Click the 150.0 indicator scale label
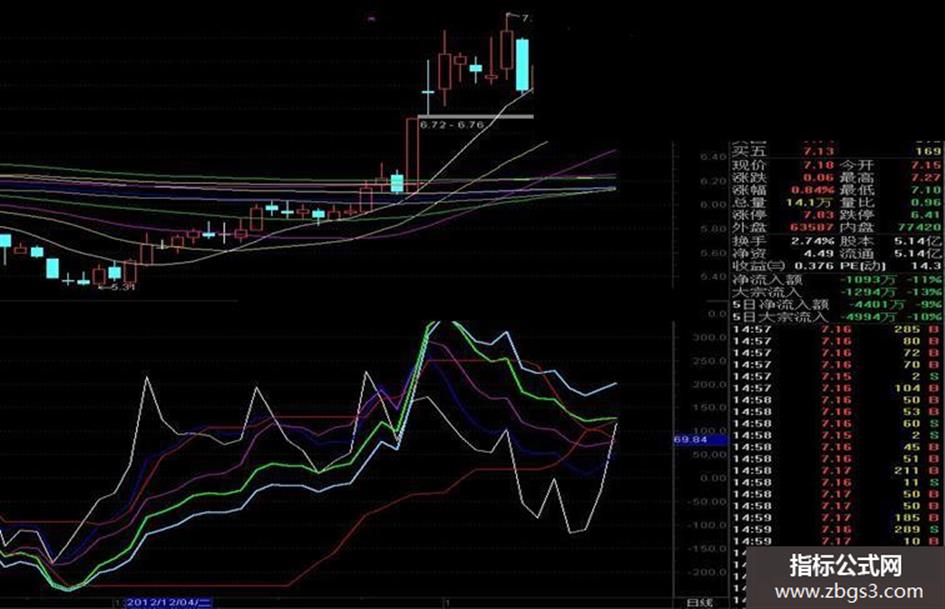 (x=709, y=408)
